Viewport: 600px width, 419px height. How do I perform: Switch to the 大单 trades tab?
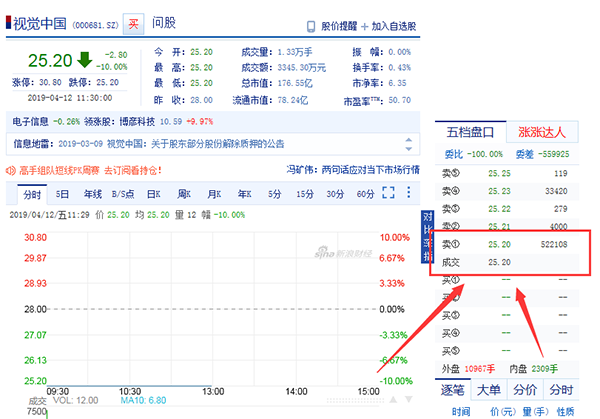tap(488, 390)
